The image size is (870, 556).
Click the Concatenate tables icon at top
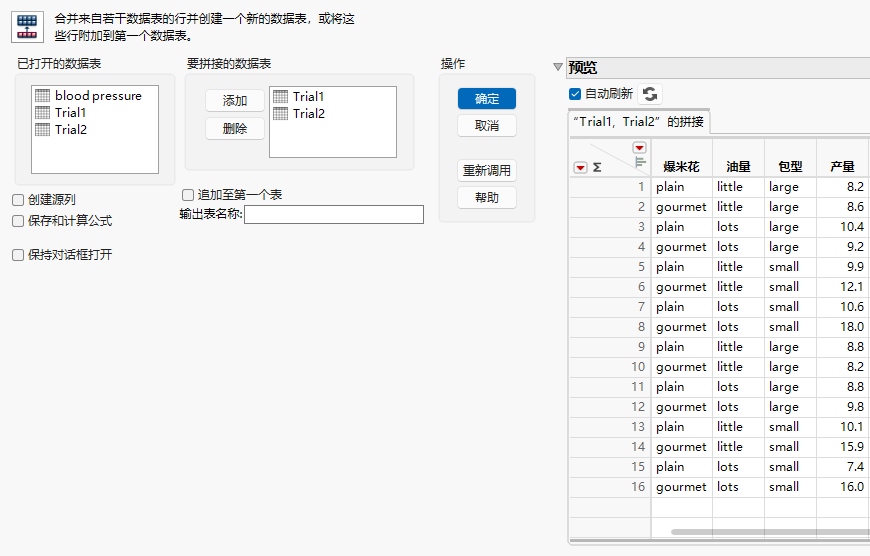click(x=27, y=27)
